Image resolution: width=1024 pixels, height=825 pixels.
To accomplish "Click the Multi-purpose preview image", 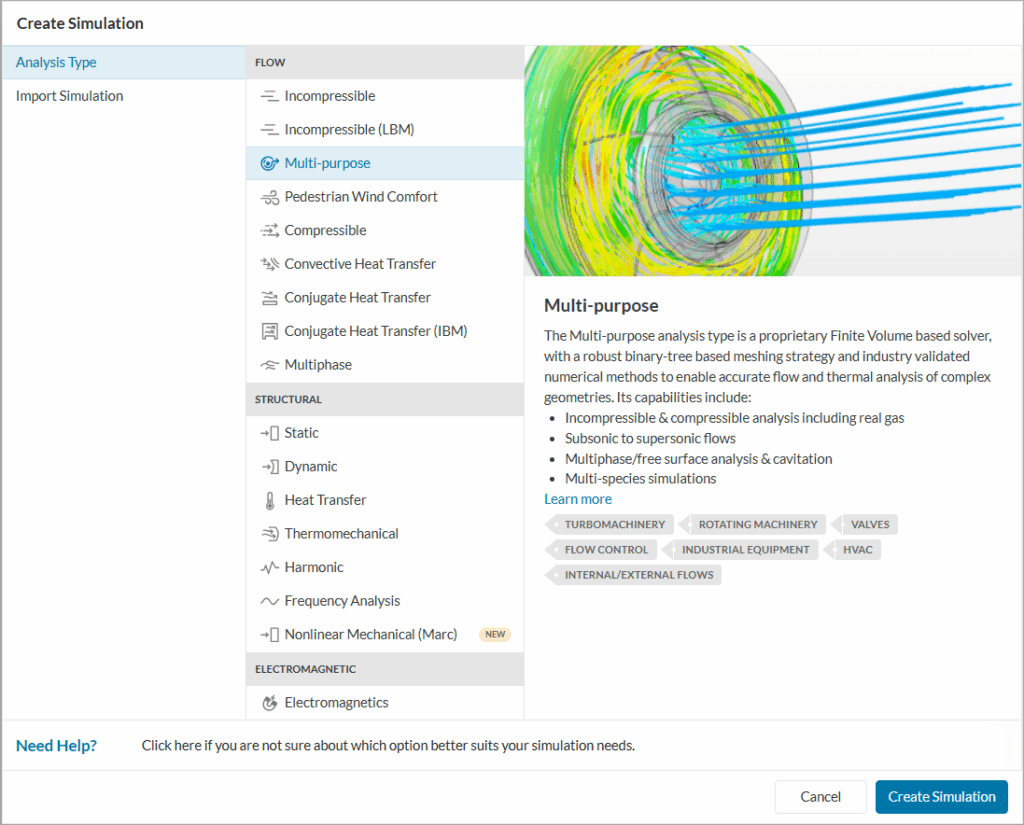I will [773, 161].
